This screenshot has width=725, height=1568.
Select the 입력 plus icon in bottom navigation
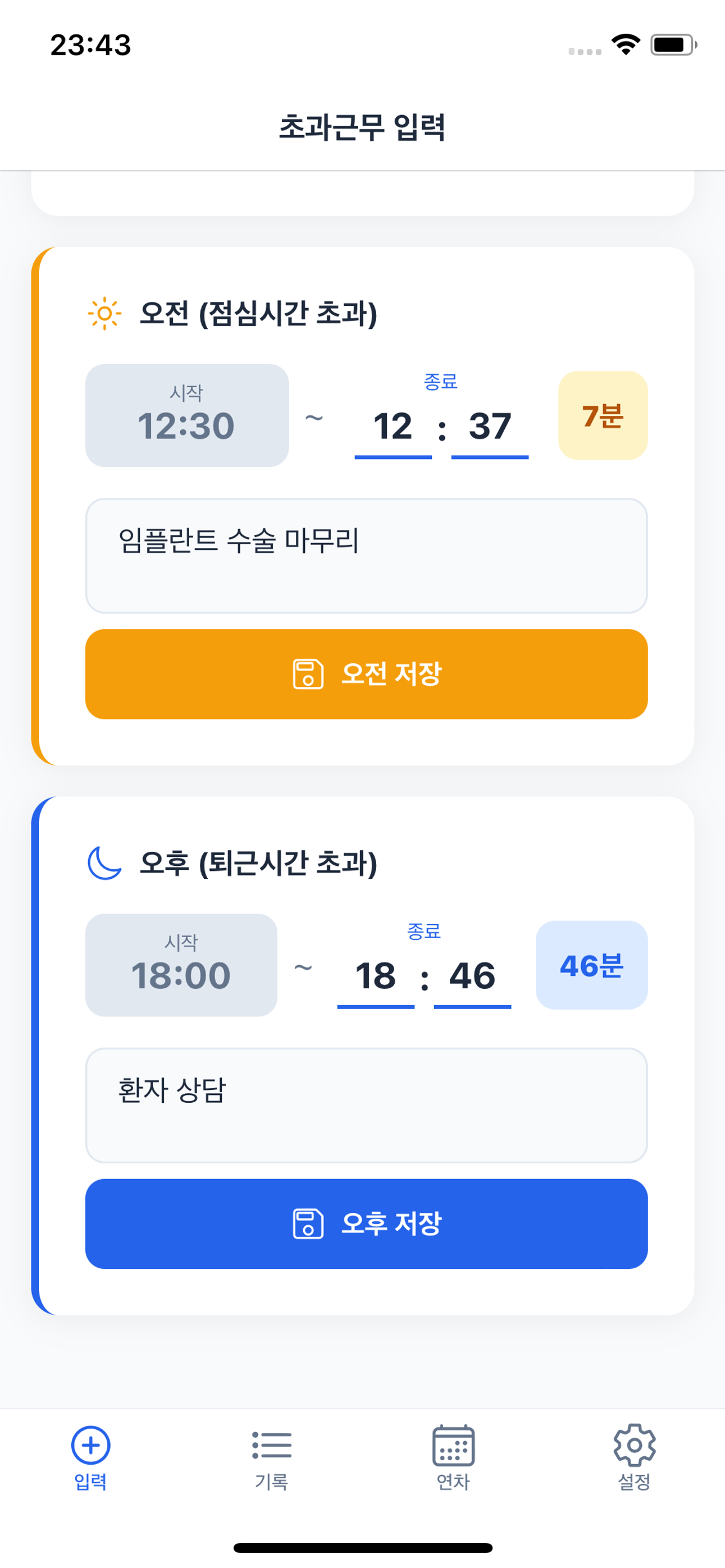click(x=90, y=1446)
